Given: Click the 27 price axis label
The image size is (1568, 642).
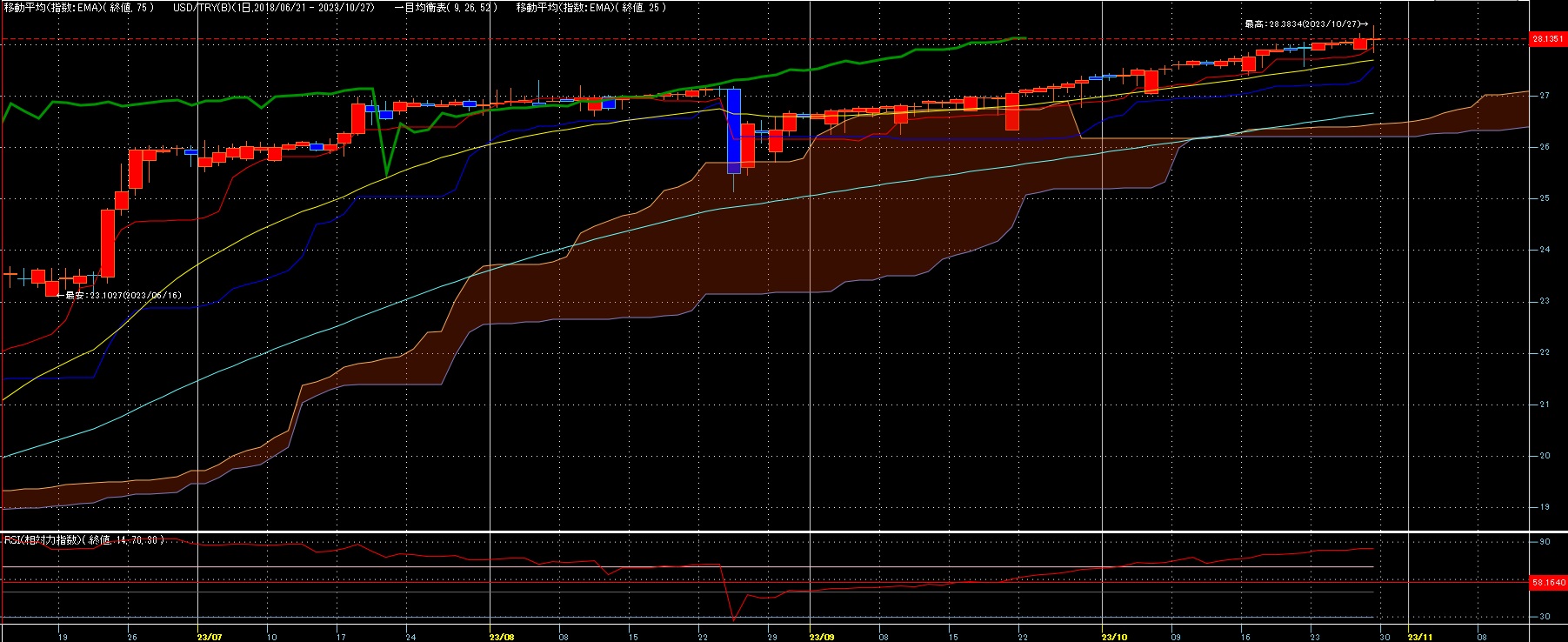Looking at the screenshot, I should (x=1545, y=96).
